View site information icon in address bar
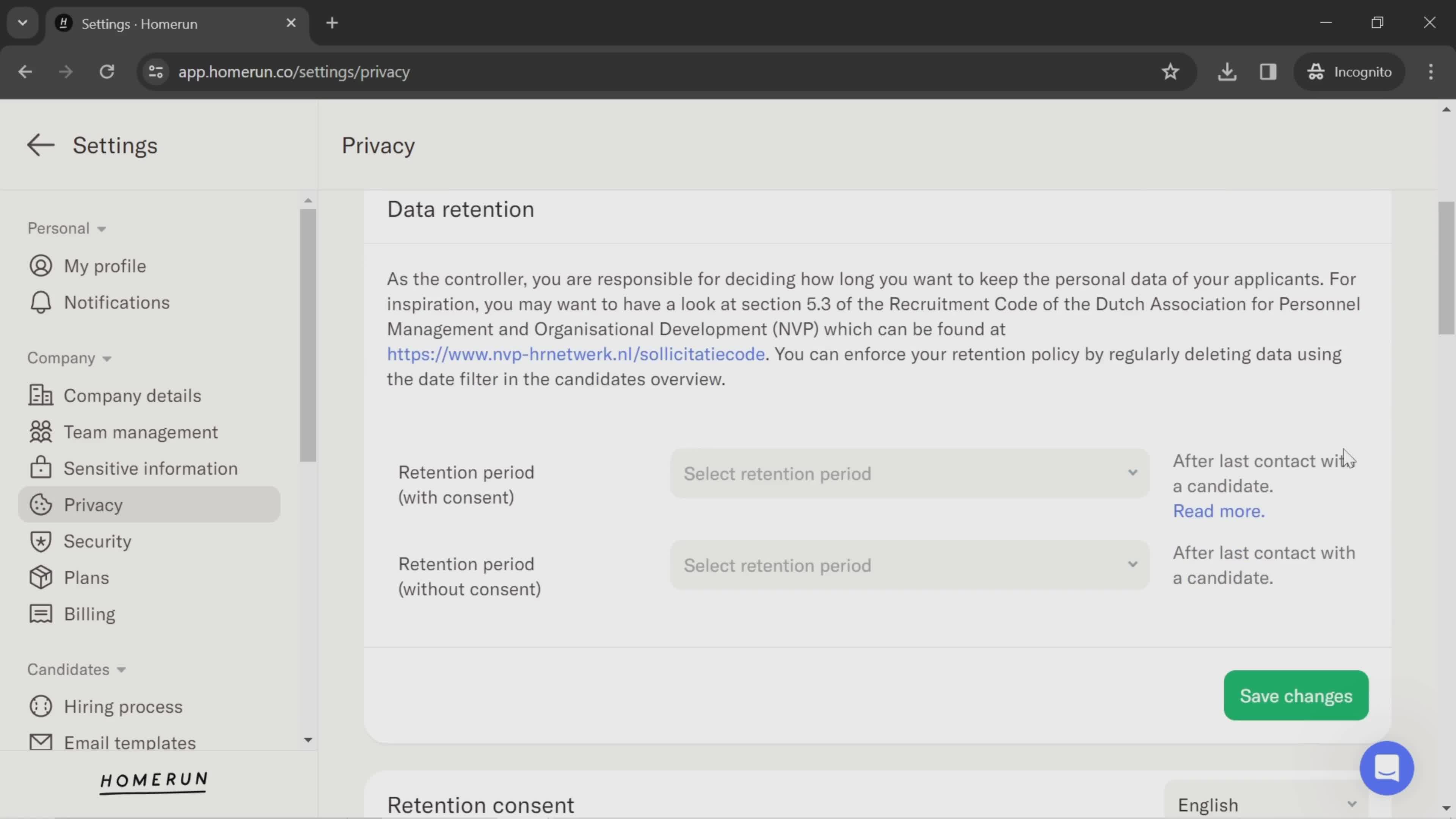1456x819 pixels. tap(155, 72)
